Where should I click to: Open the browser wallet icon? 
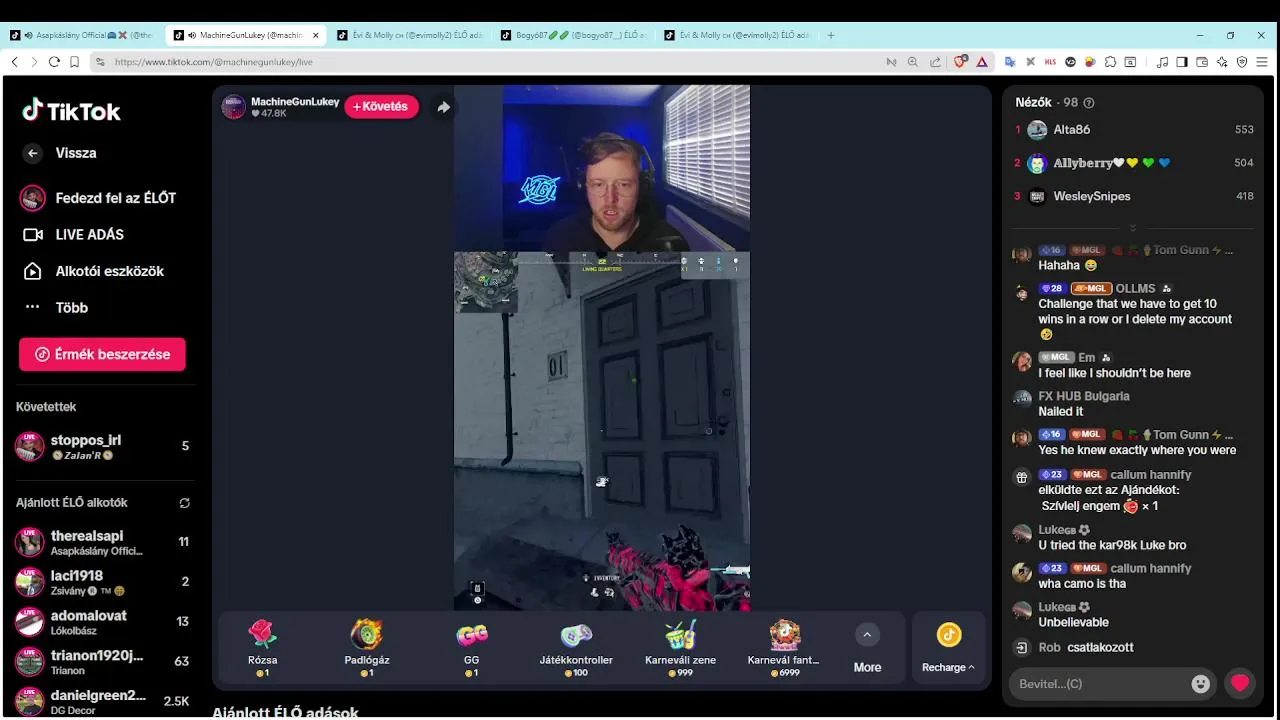[1202, 62]
